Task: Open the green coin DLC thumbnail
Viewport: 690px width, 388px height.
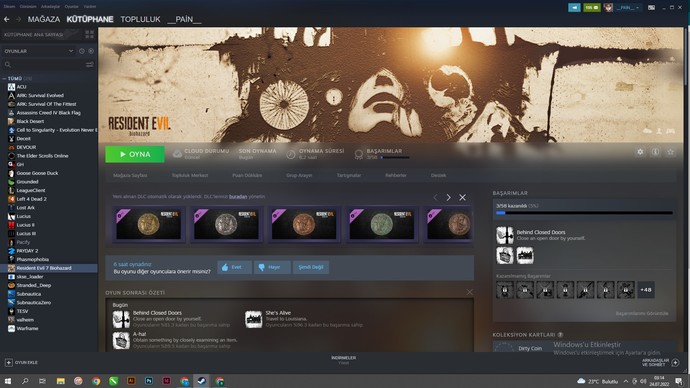Action: pos(382,224)
